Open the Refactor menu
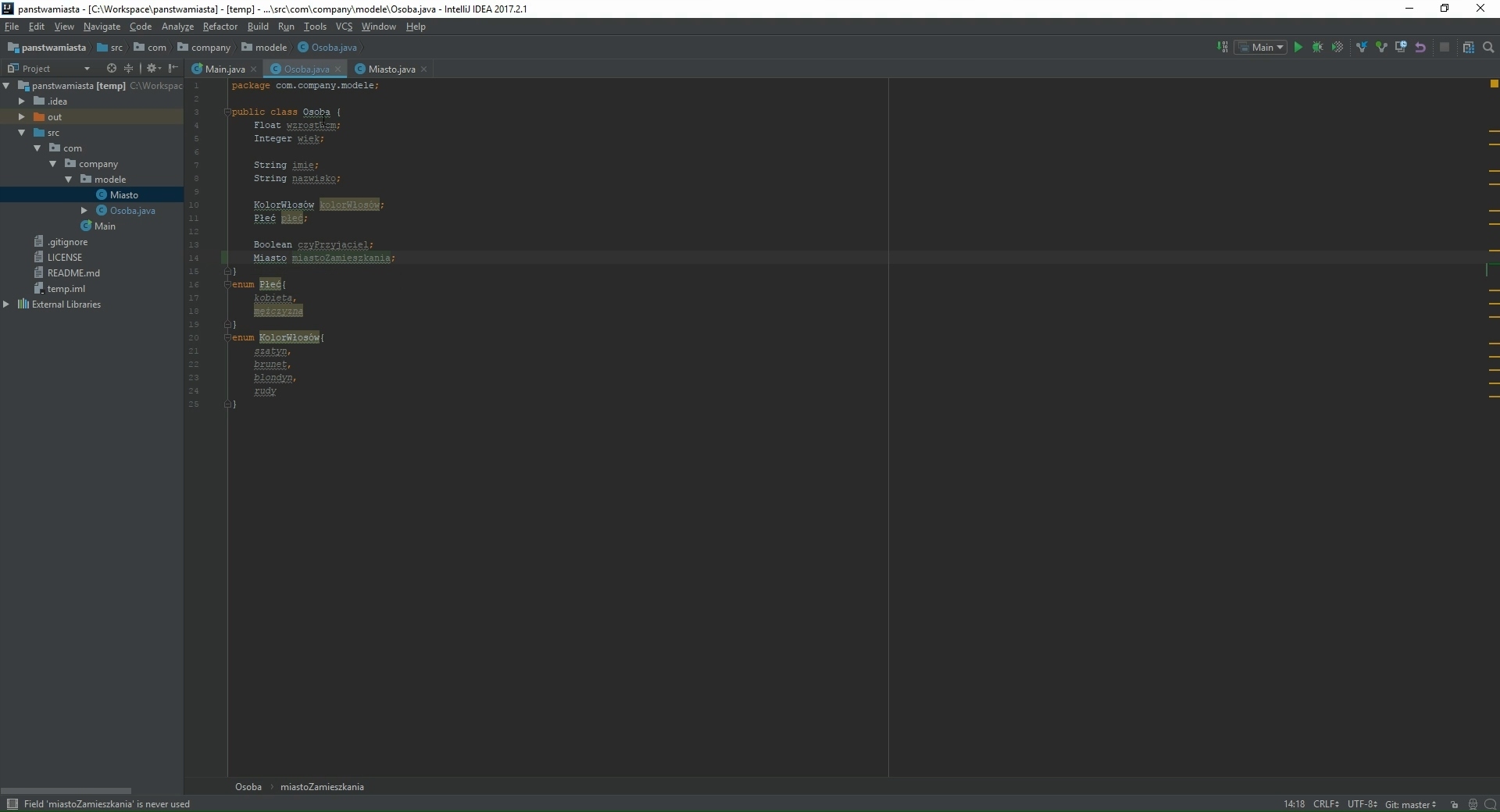This screenshot has height=812, width=1500. pos(220,27)
